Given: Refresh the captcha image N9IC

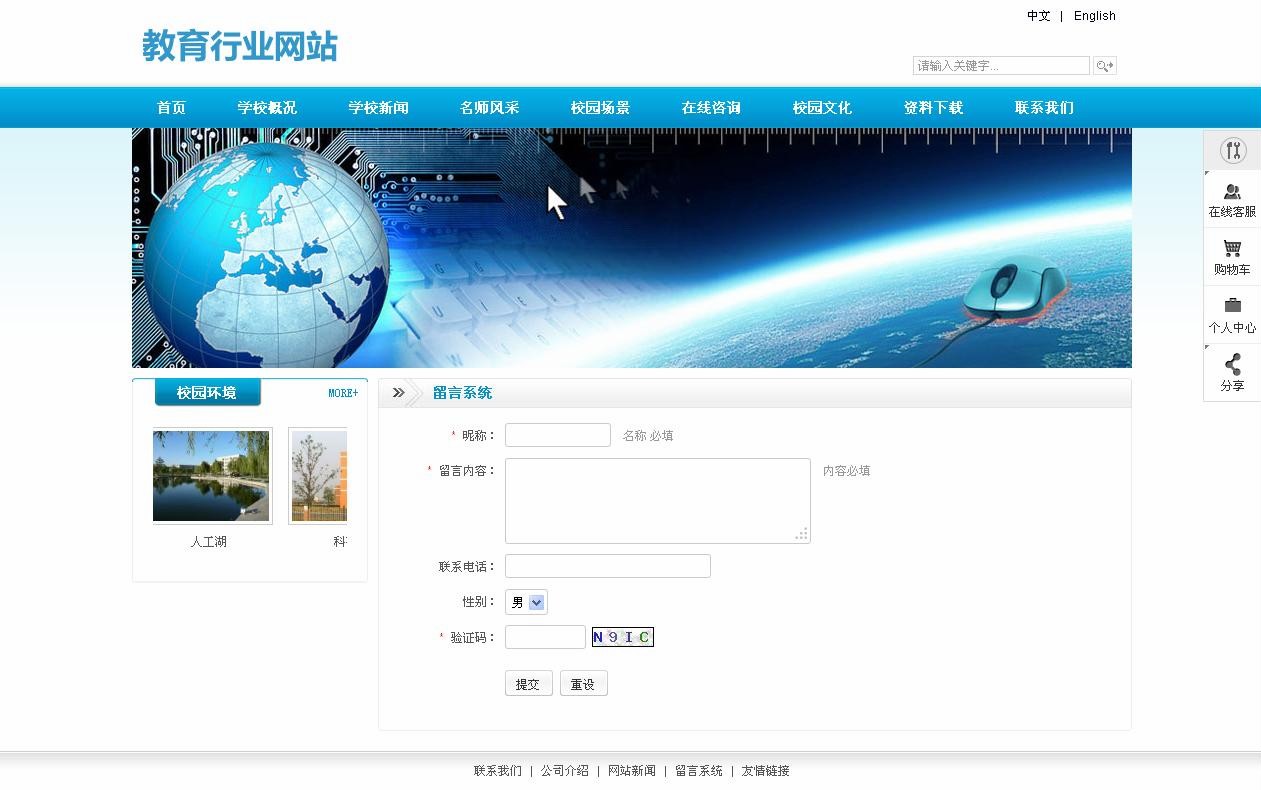Looking at the screenshot, I should (x=622, y=637).
